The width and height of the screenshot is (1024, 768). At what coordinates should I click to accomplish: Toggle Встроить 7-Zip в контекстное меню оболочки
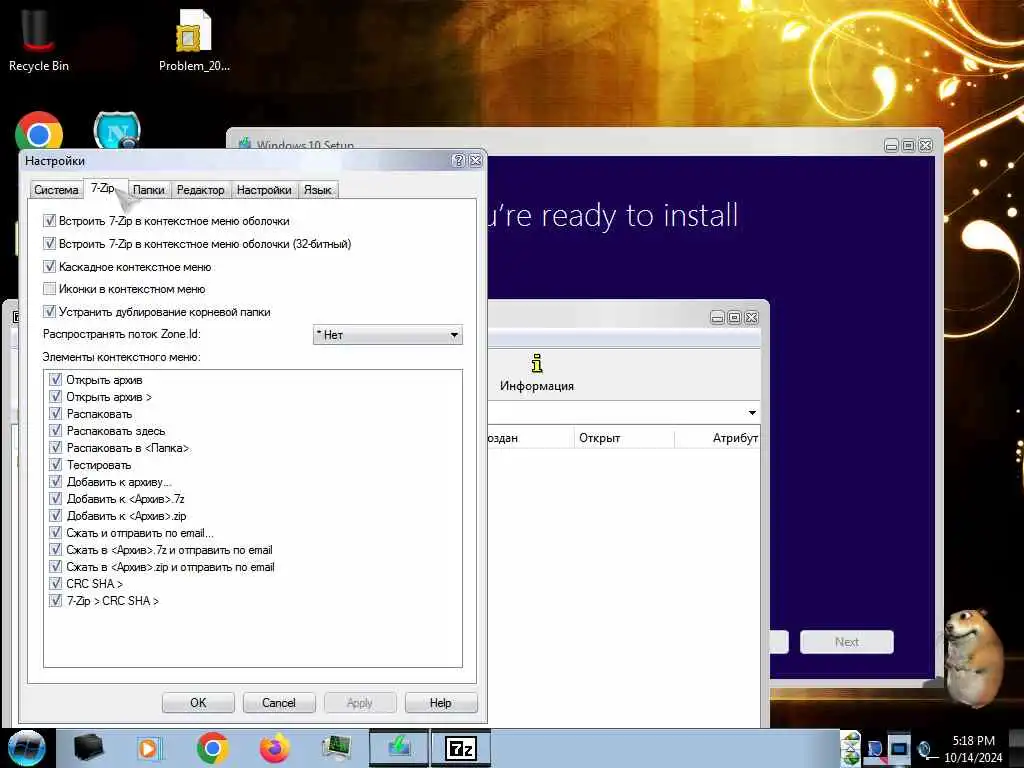pyautogui.click(x=49, y=221)
